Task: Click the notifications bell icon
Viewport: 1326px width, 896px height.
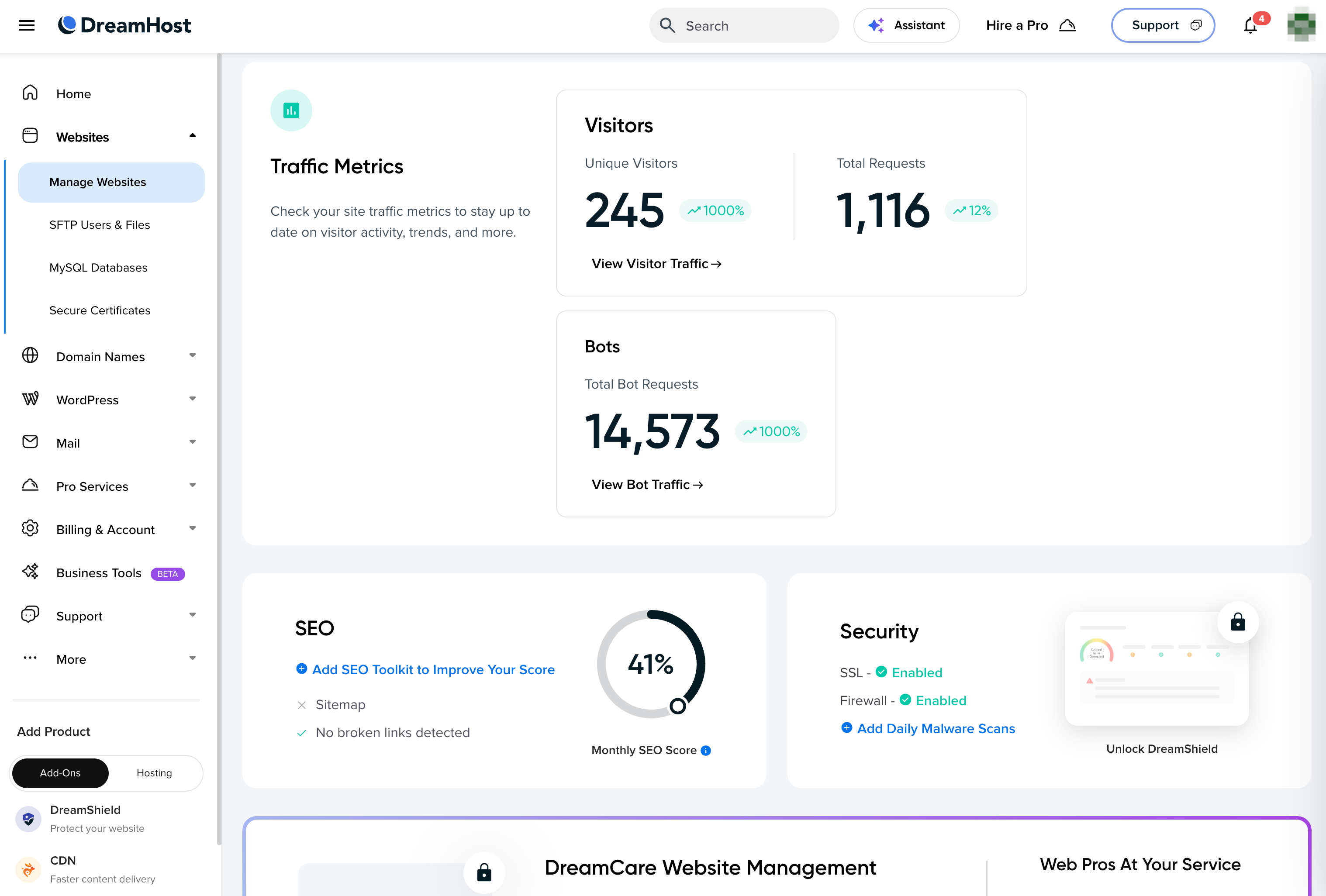Action: 1250,26
